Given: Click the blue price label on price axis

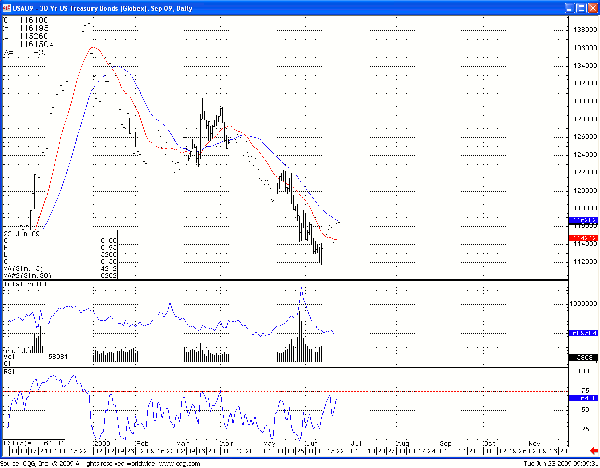Looking at the screenshot, I should point(582,219).
